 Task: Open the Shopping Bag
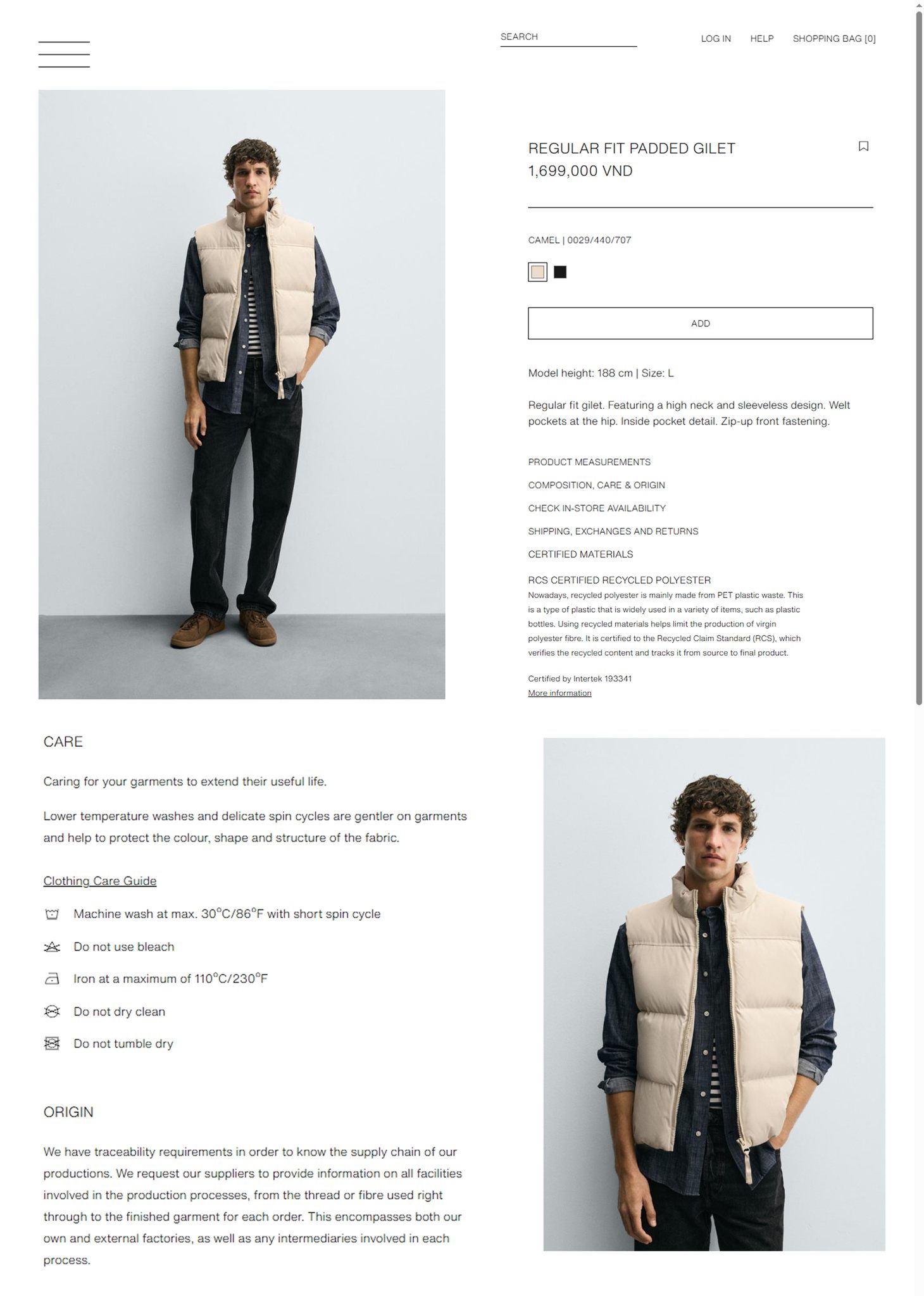(x=834, y=39)
